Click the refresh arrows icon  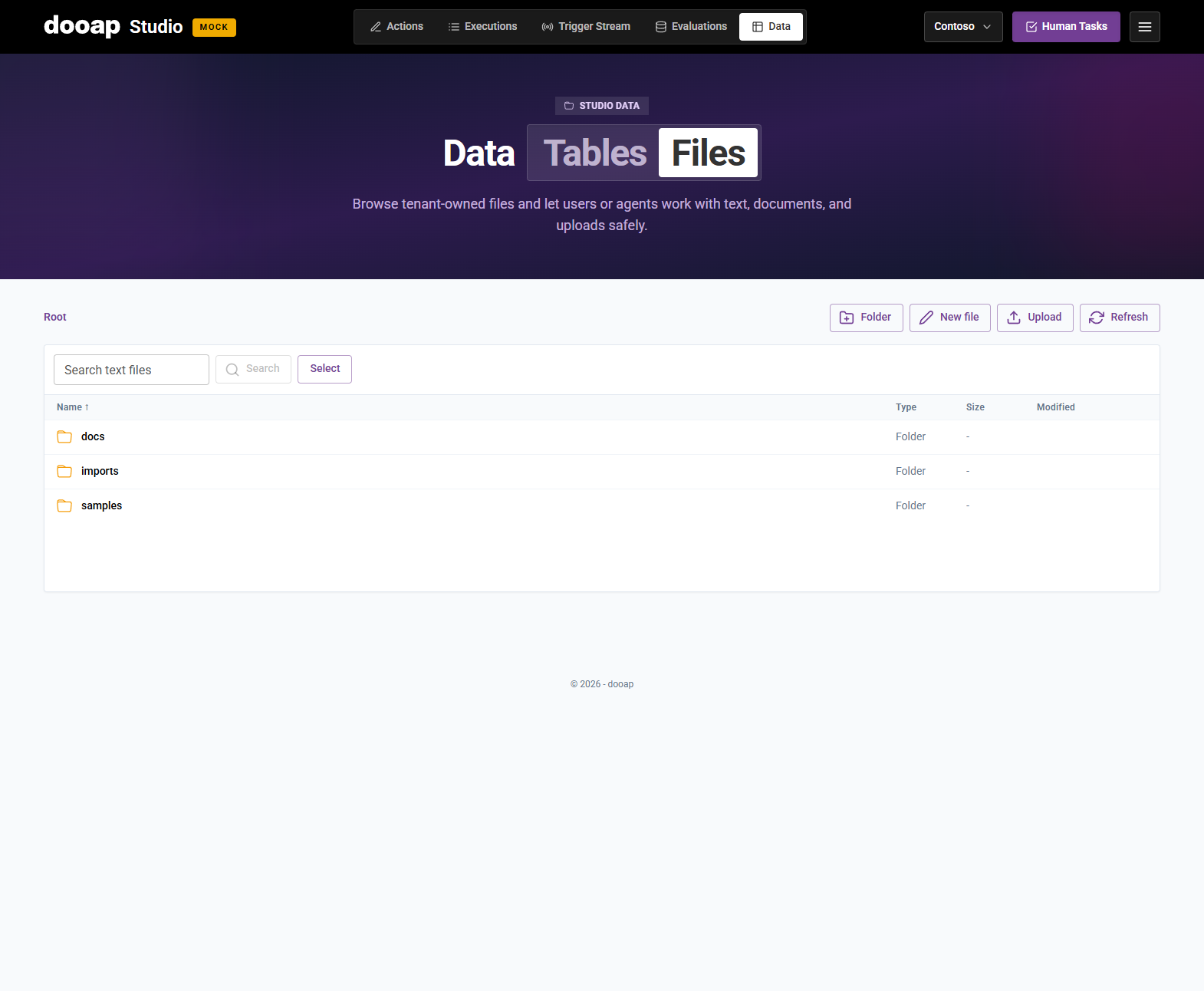coord(1097,318)
